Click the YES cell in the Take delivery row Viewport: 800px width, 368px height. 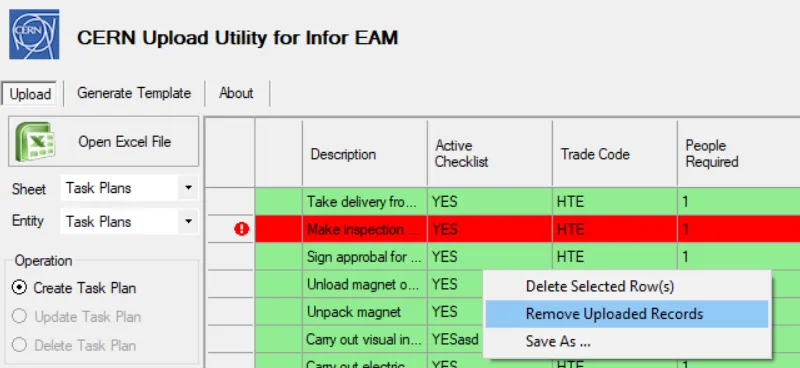(x=490, y=202)
